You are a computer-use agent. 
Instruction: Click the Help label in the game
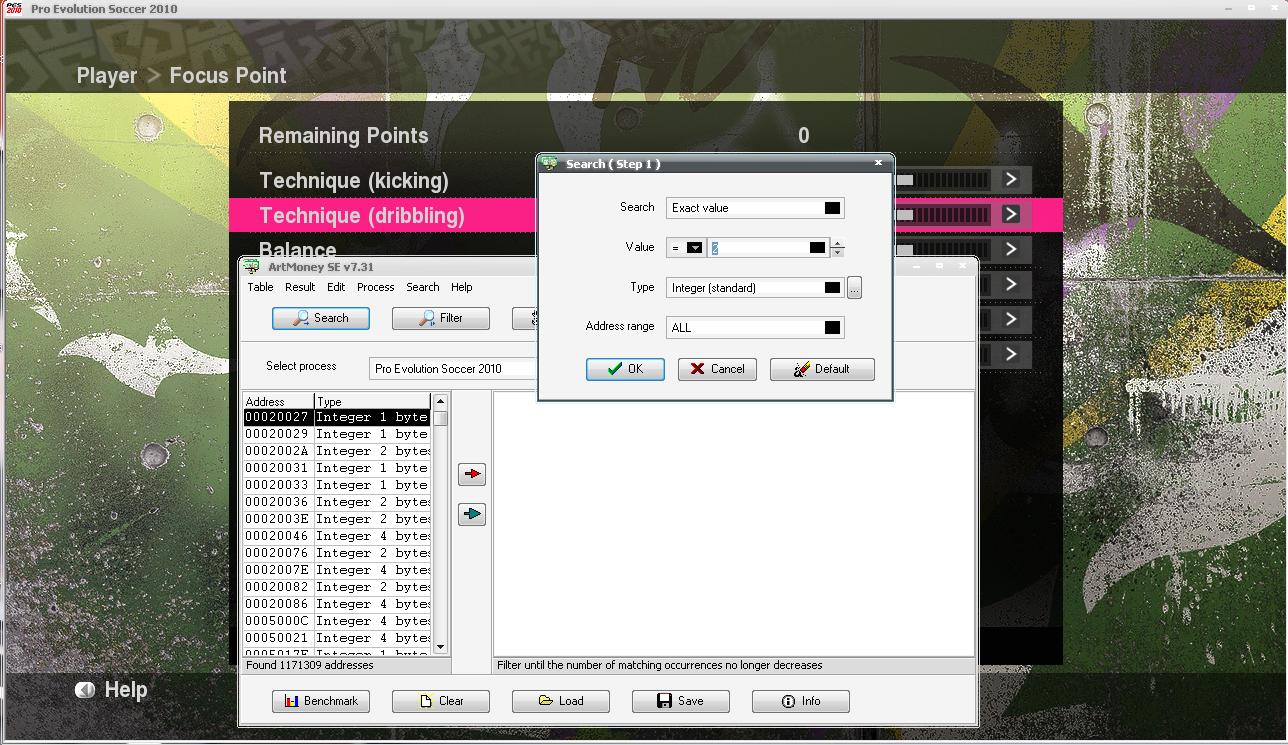126,690
